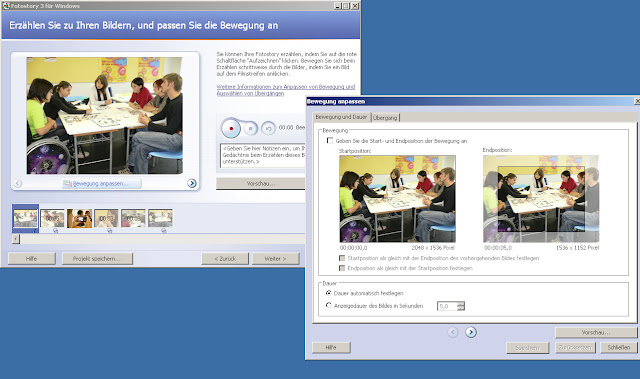Select the sixth filmstrip thumbnail
The width and height of the screenshot is (640, 379).
(160, 218)
